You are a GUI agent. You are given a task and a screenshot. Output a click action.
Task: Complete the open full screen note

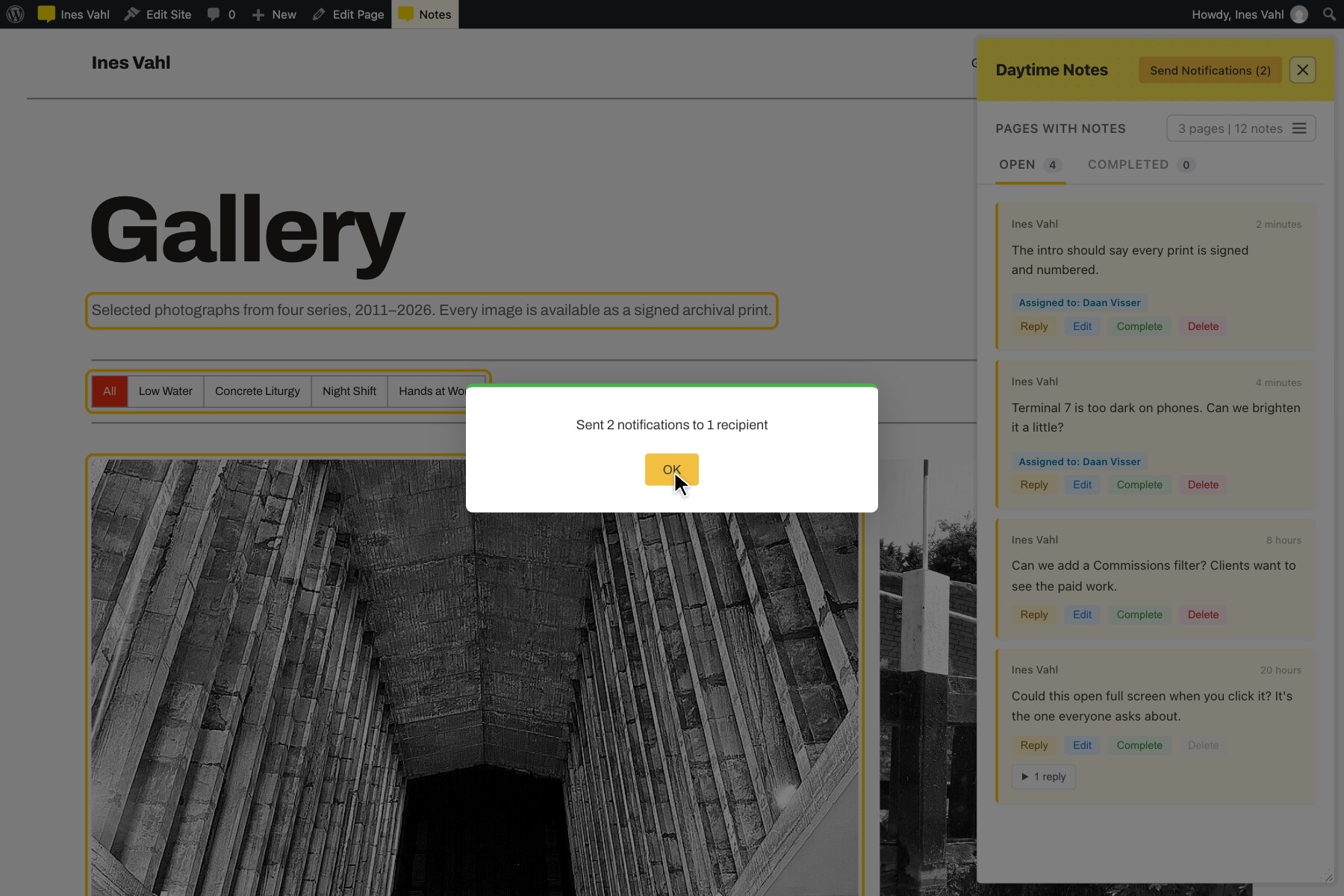tap(1139, 745)
